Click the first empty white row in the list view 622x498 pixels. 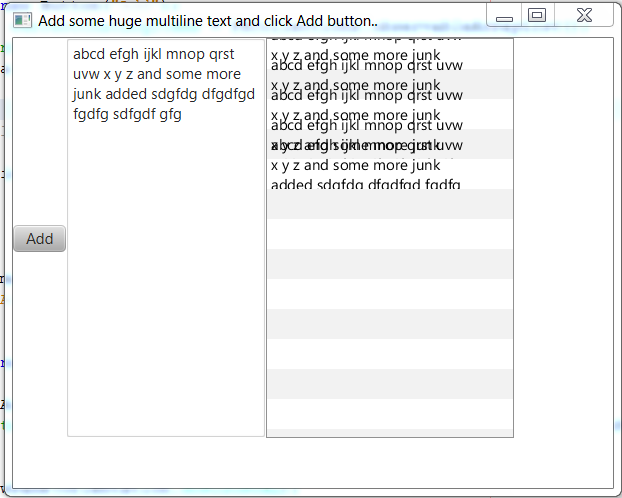click(390, 234)
